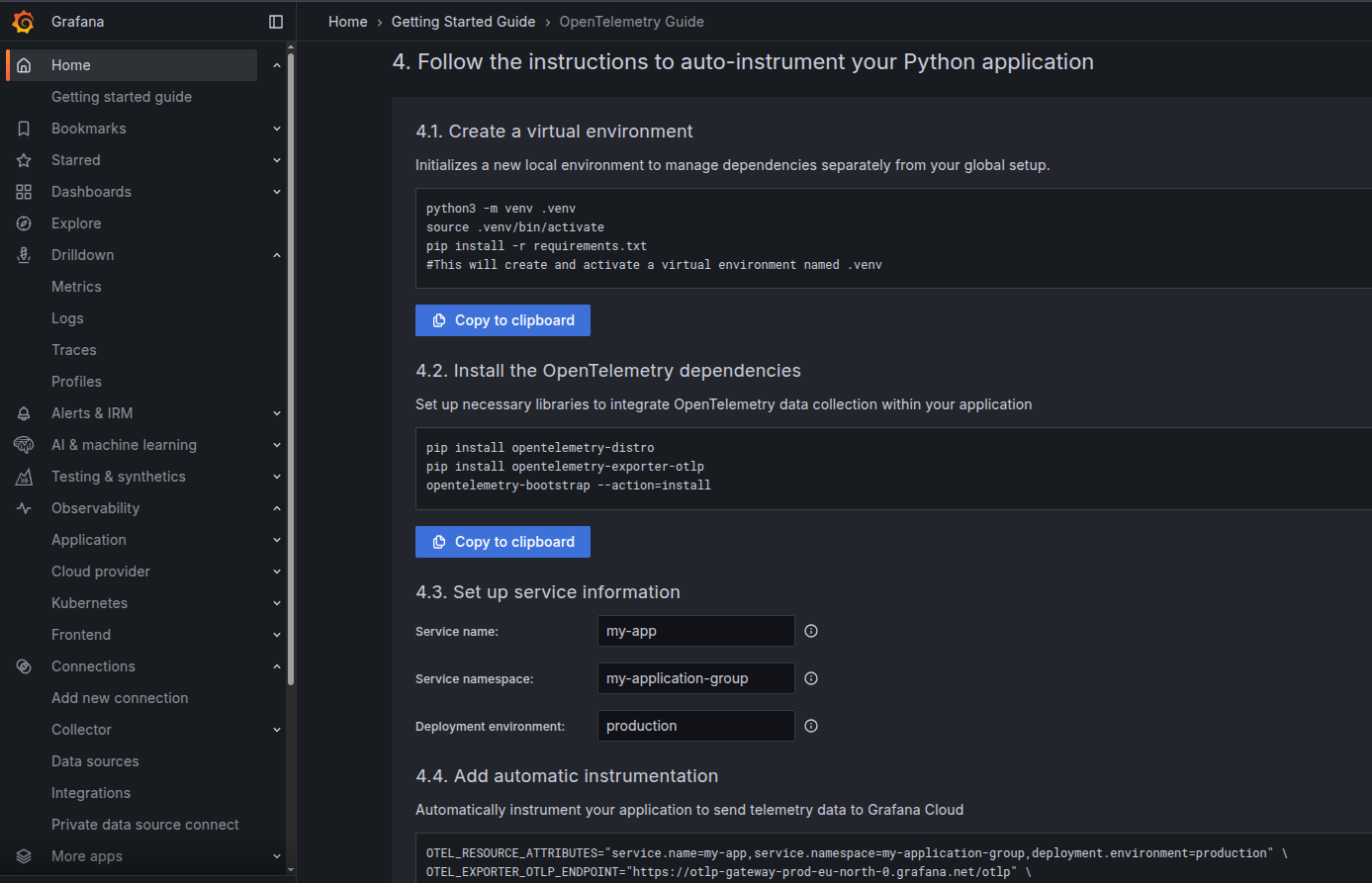Go to Home breadcrumb link
Screen dimensions: 1372x883
[x=348, y=22]
